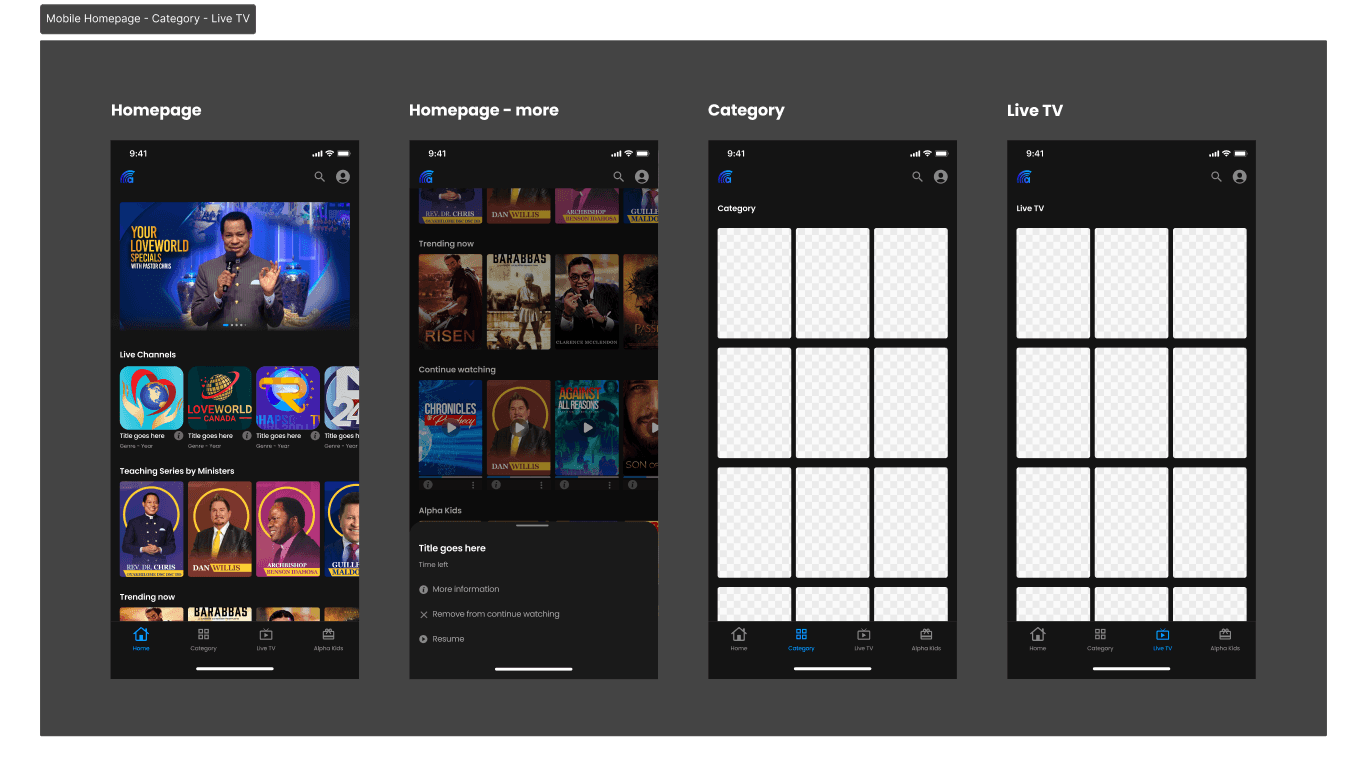Select Home tab on the Category screen
Screen dimensions: 1367x777
point(739,639)
